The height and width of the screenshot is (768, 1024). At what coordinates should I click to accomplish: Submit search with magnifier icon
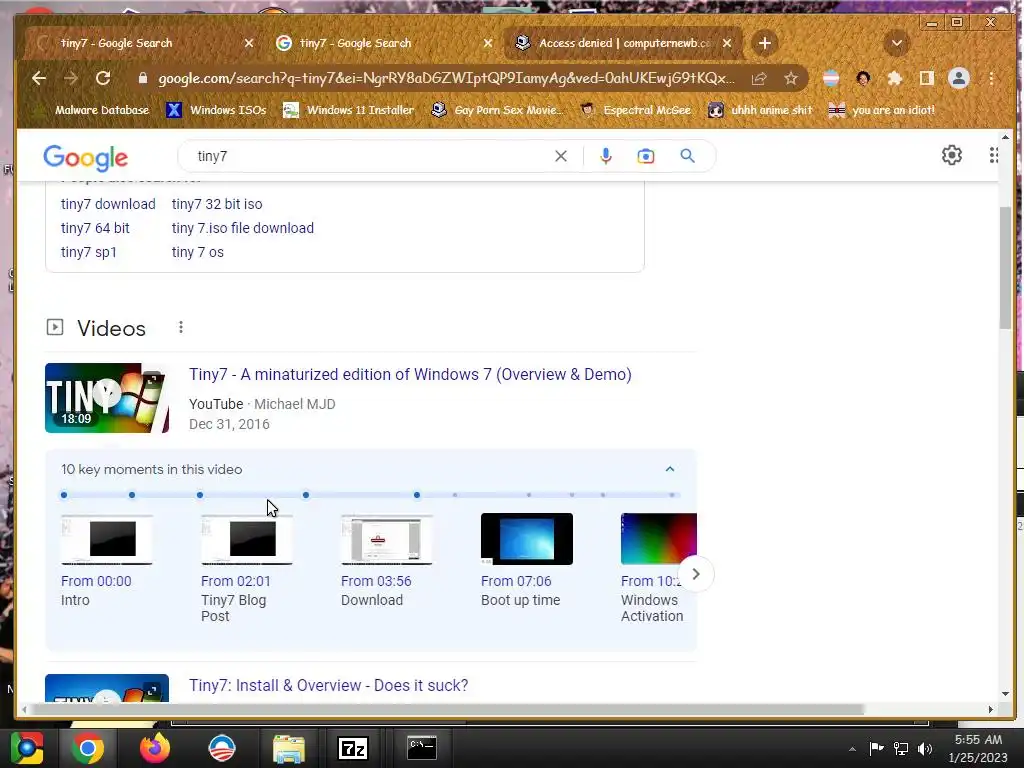[687, 156]
